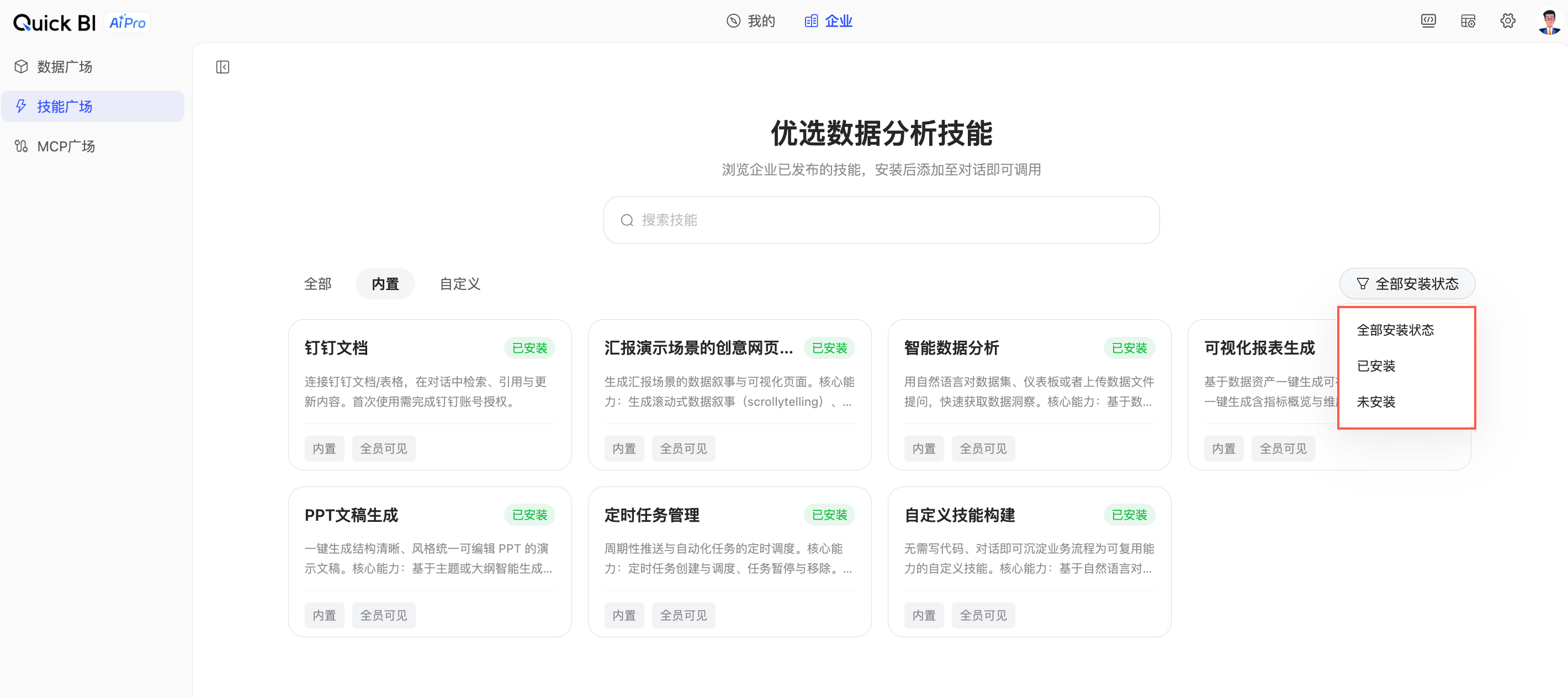Click the PPT文稿生成 card description text
Image resolution: width=1568 pixels, height=698 pixels.
coord(428,558)
